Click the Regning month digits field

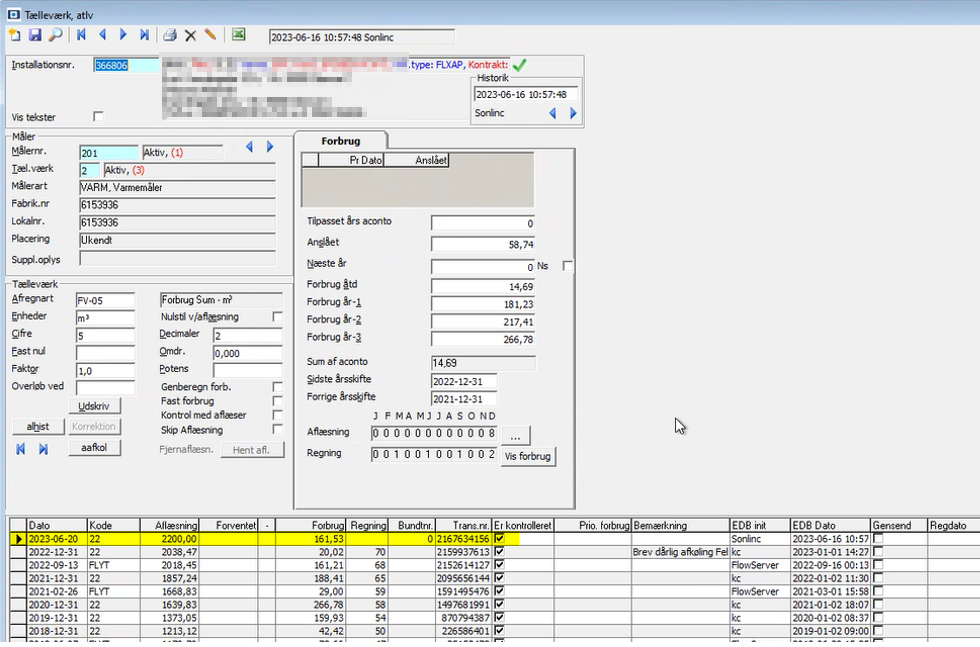[434, 454]
